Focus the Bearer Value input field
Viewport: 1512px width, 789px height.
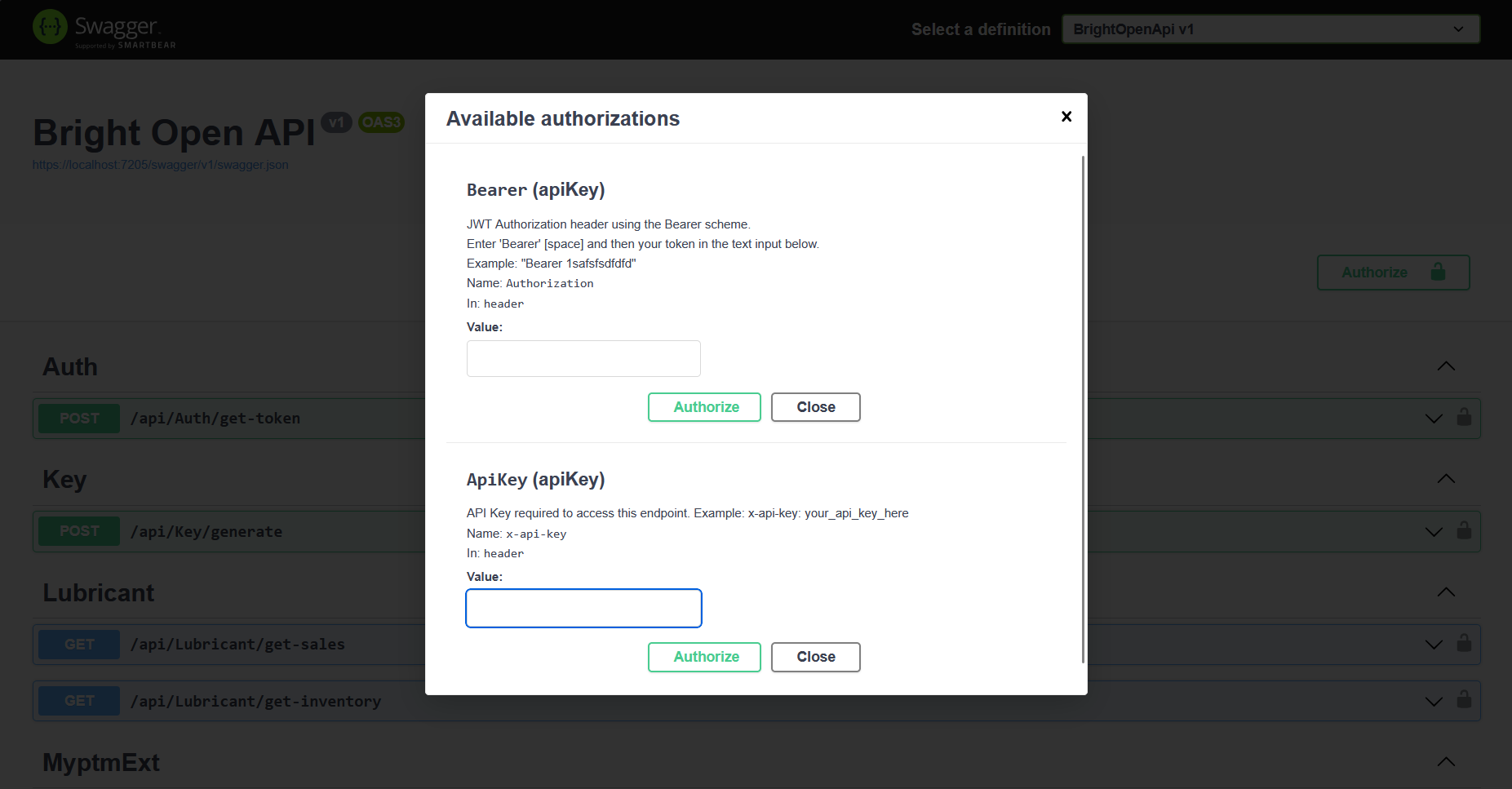click(x=583, y=358)
